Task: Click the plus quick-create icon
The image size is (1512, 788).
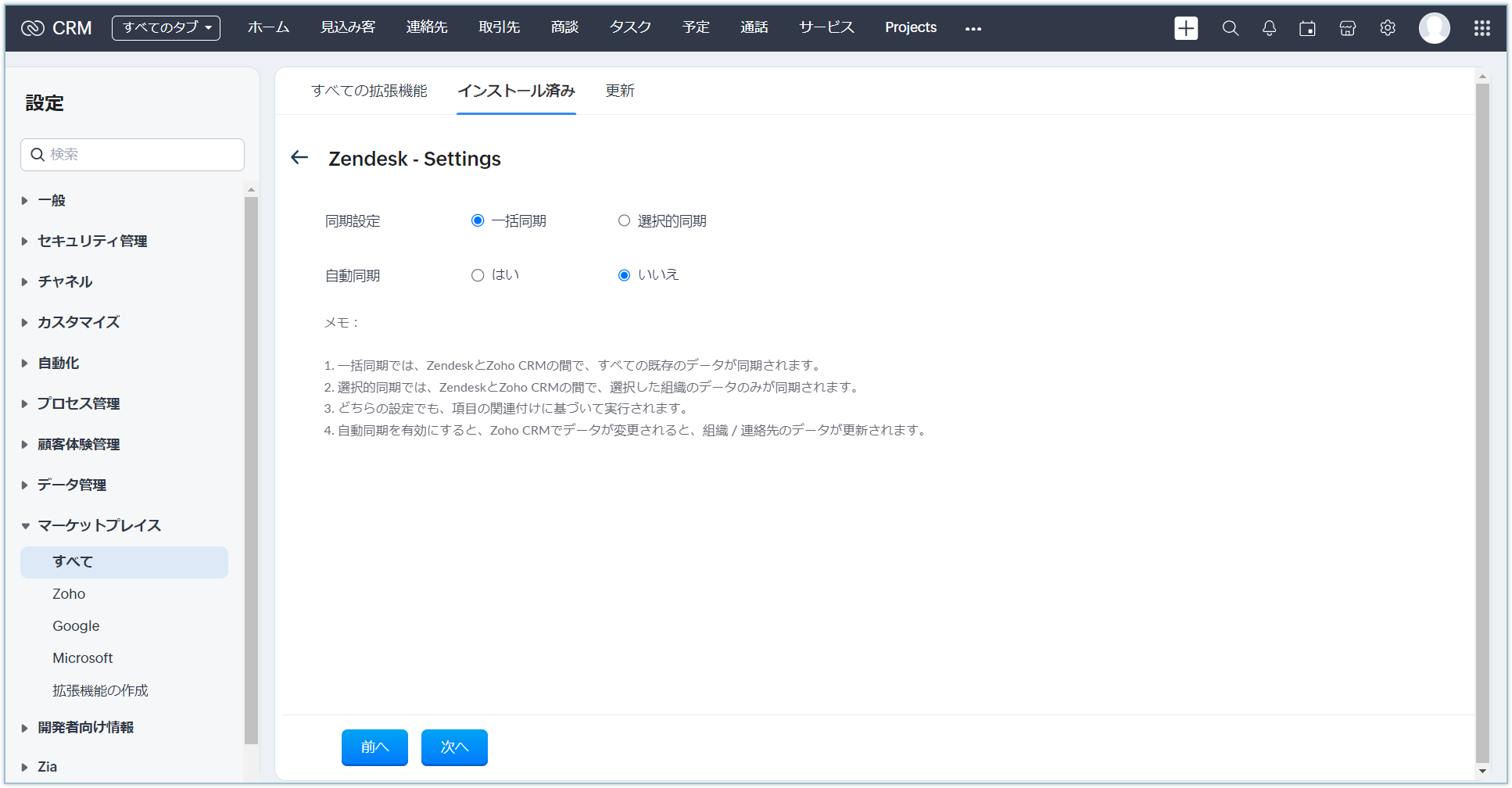Action: (1185, 28)
